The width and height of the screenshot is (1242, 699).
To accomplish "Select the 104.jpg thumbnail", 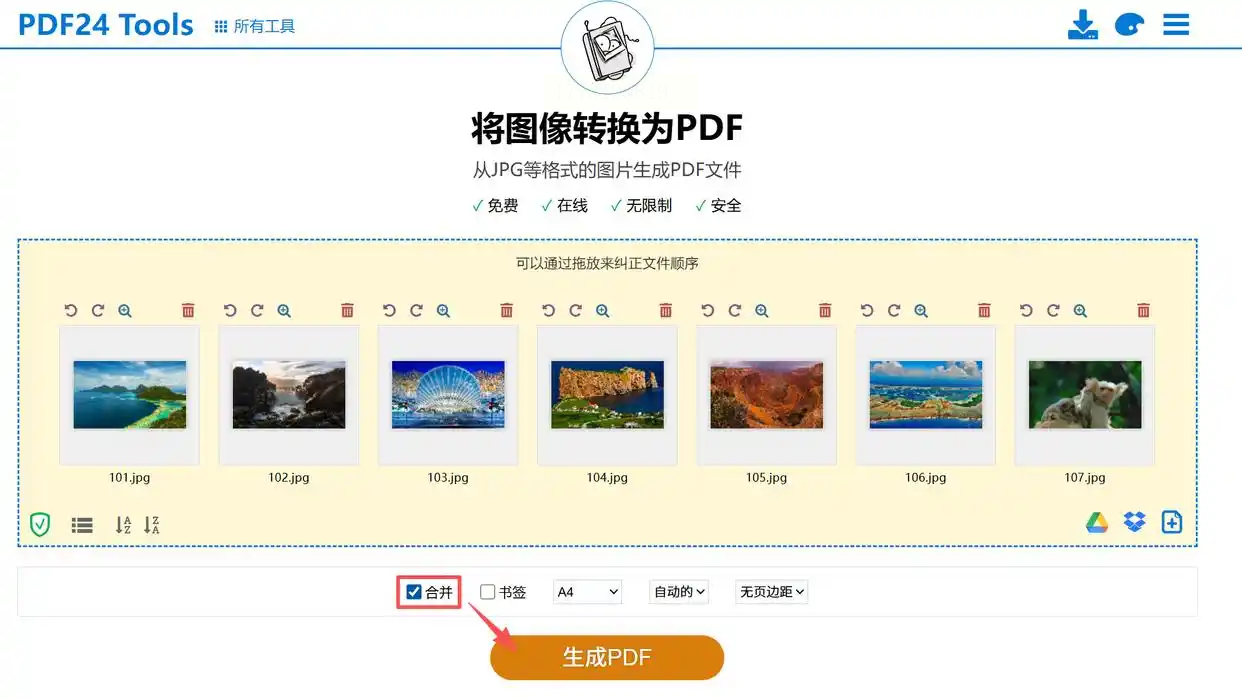I will [607, 395].
